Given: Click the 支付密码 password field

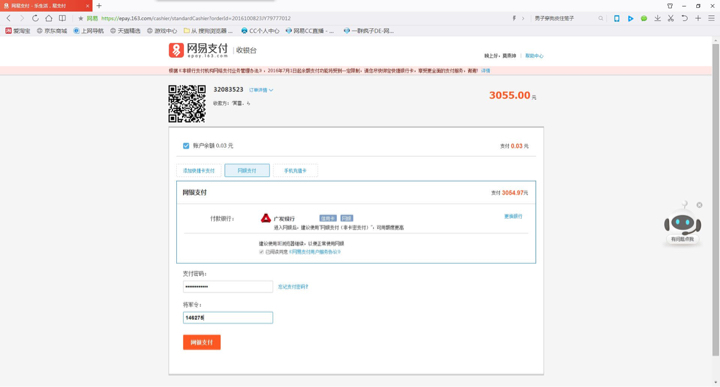Looking at the screenshot, I should coord(228,286).
